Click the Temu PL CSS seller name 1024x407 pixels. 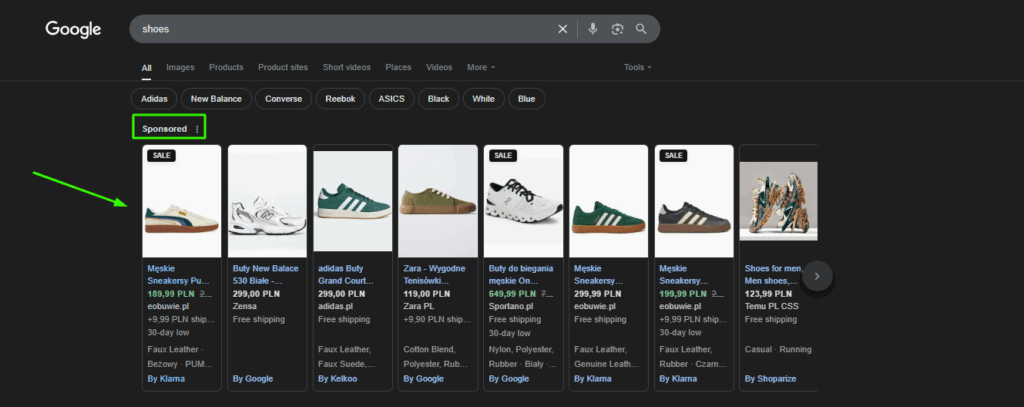coord(772,306)
